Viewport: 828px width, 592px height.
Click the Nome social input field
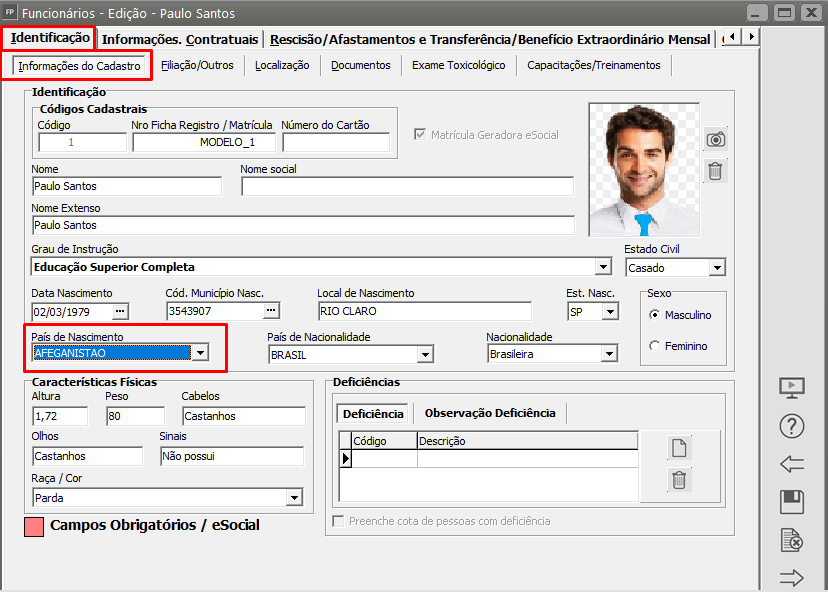(x=407, y=186)
